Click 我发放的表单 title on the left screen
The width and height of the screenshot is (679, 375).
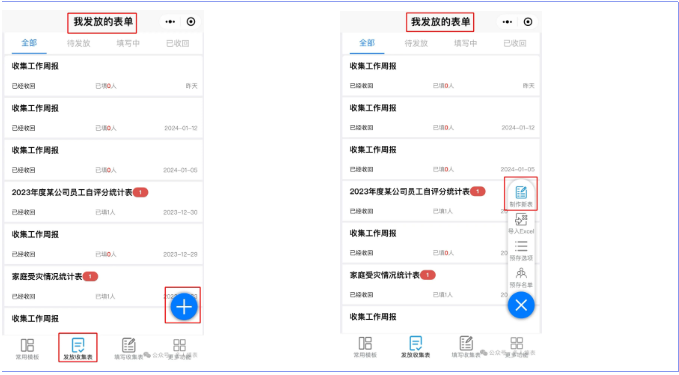coord(103,22)
